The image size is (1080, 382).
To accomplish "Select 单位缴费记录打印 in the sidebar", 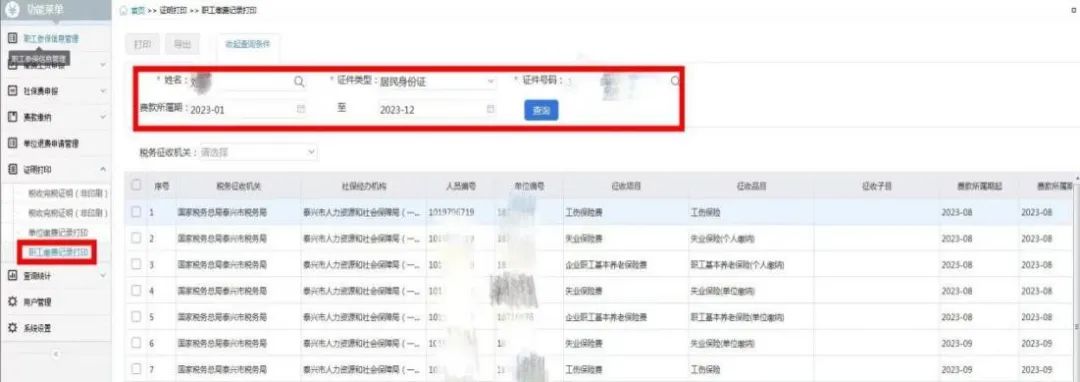I will [58, 233].
